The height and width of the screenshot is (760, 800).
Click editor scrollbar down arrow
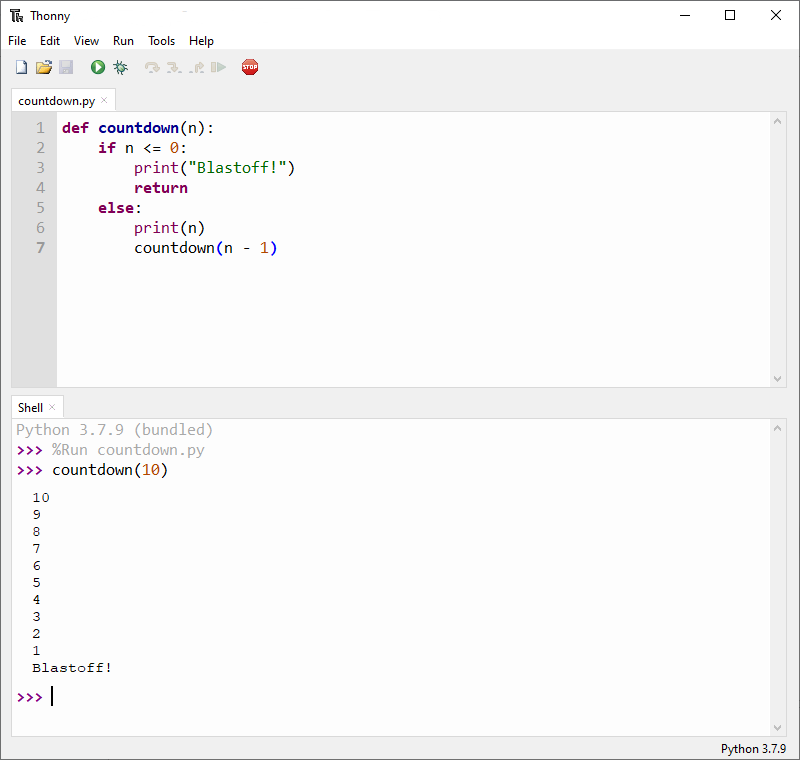(x=778, y=378)
